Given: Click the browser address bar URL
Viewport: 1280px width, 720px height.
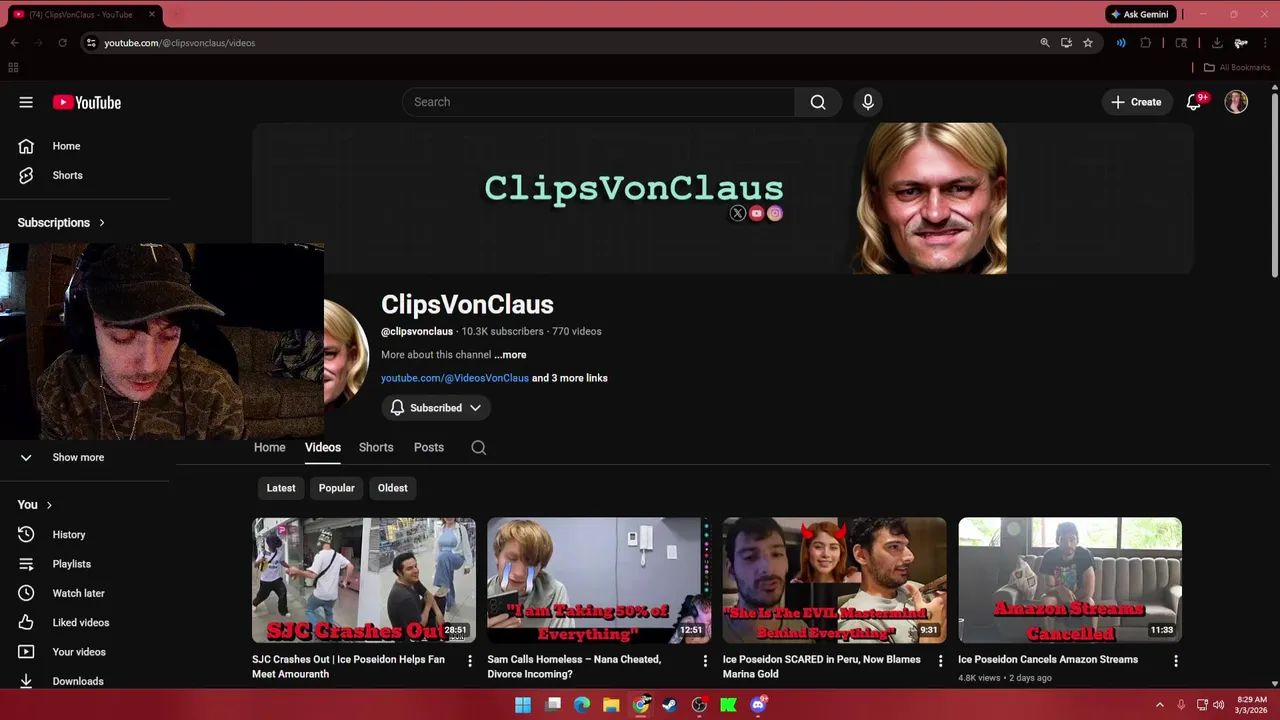Looking at the screenshot, I should [180, 43].
